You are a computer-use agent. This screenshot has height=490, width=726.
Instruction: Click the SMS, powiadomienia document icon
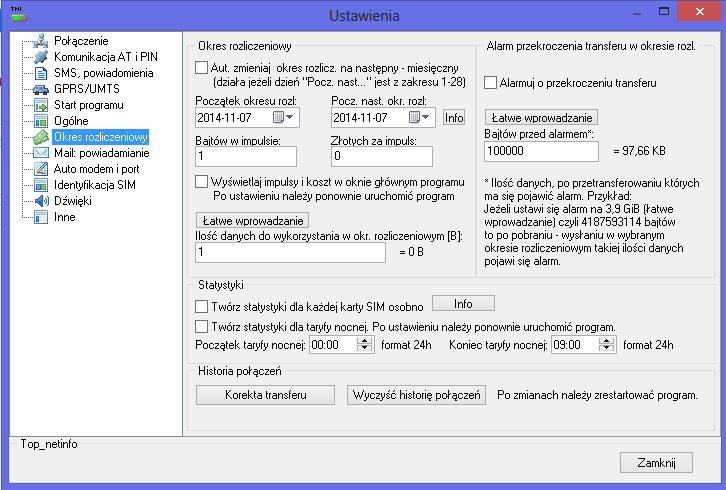click(41, 73)
